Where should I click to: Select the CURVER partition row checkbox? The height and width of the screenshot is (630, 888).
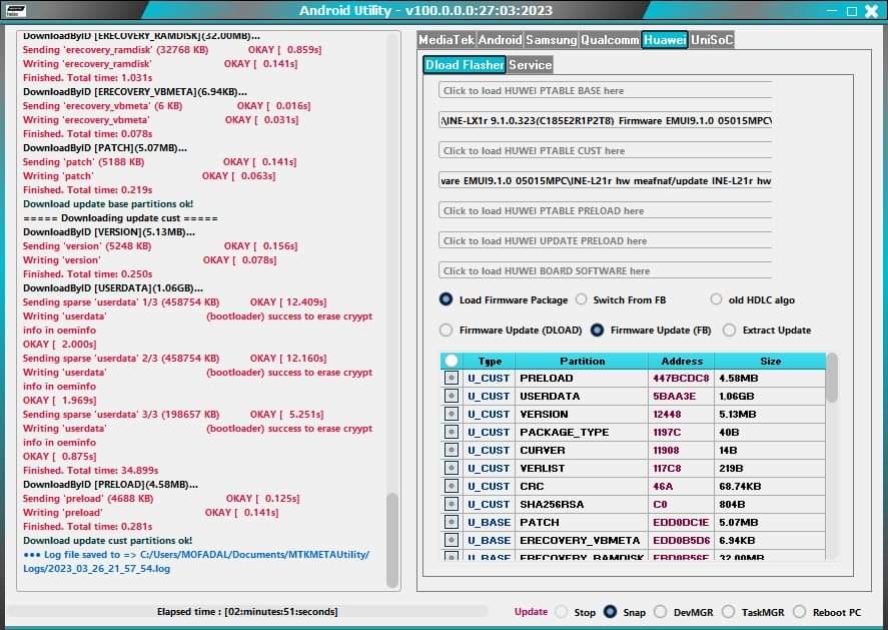pos(452,450)
